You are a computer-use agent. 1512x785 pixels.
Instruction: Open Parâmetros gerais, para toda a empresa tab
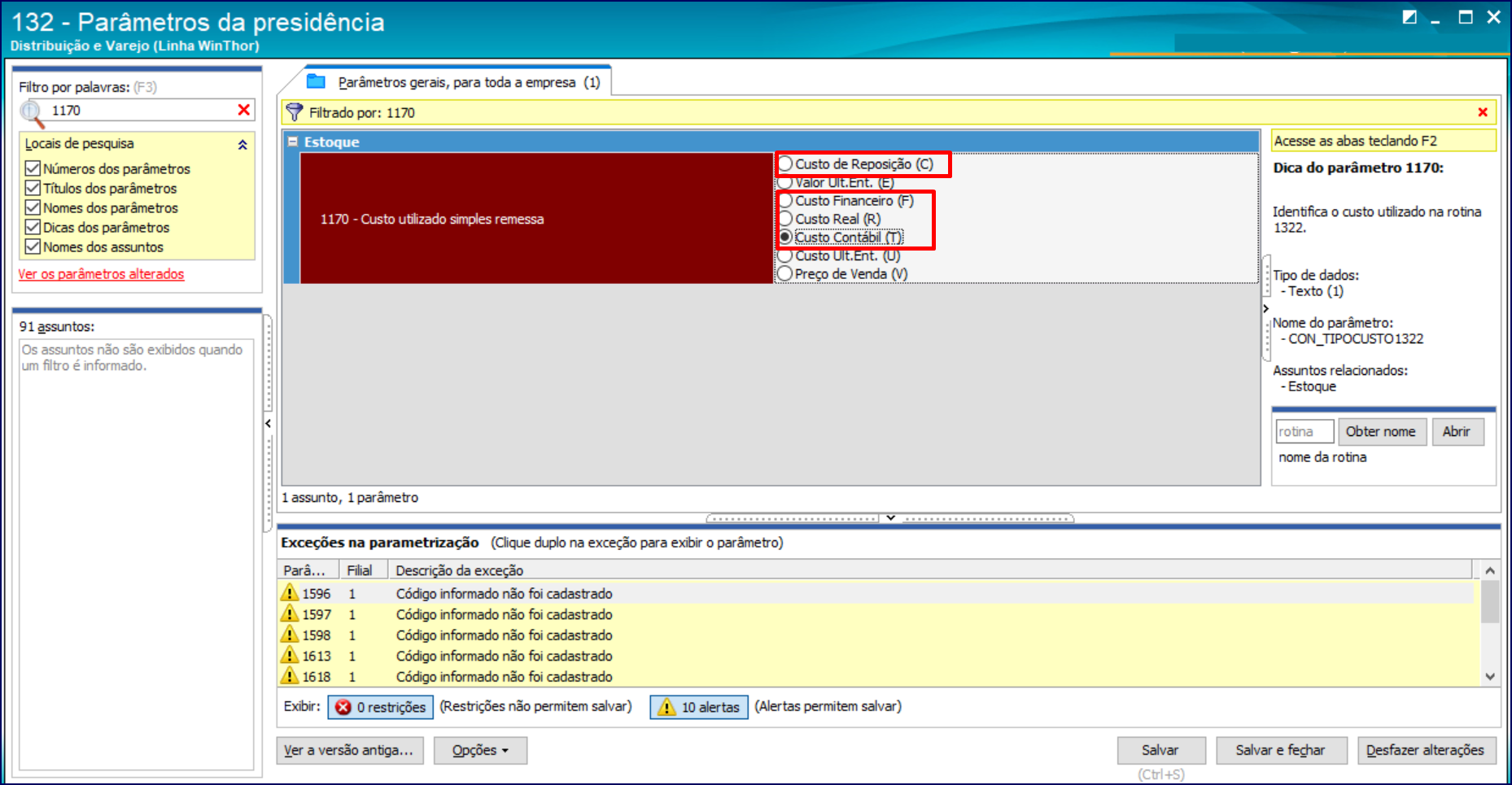pyautogui.click(x=458, y=81)
